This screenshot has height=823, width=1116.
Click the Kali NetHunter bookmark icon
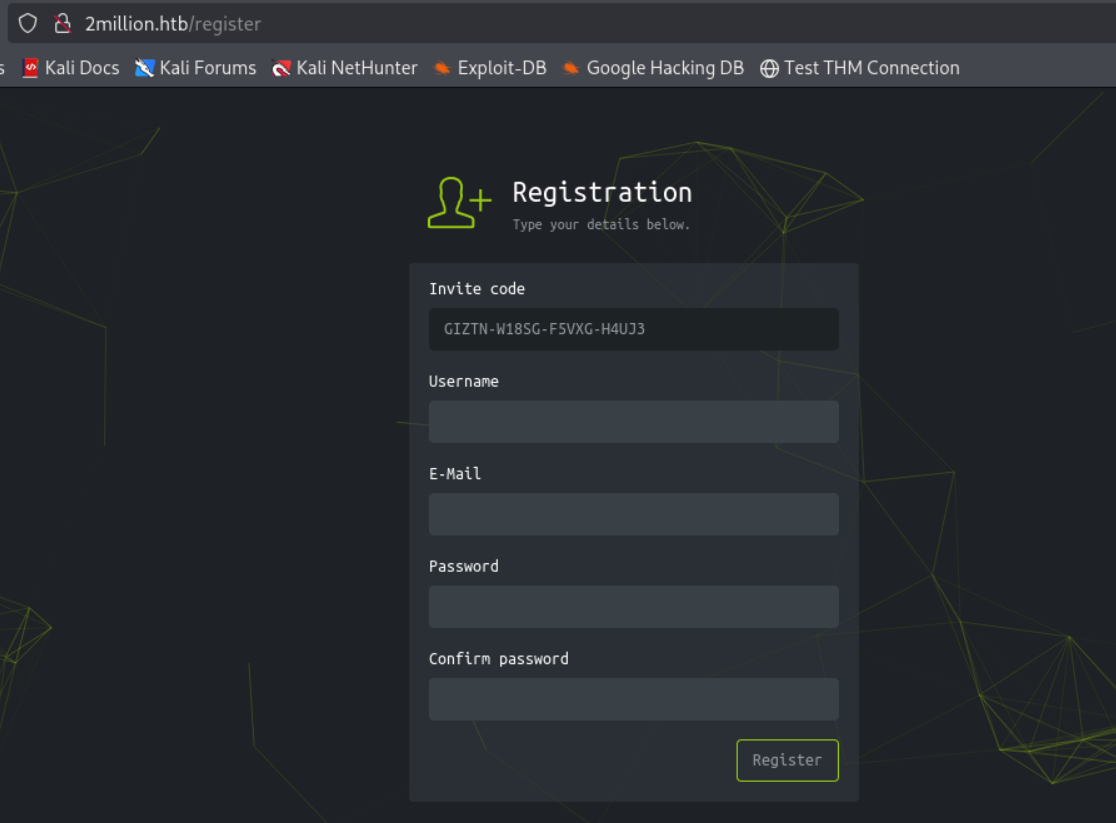[x=280, y=67]
